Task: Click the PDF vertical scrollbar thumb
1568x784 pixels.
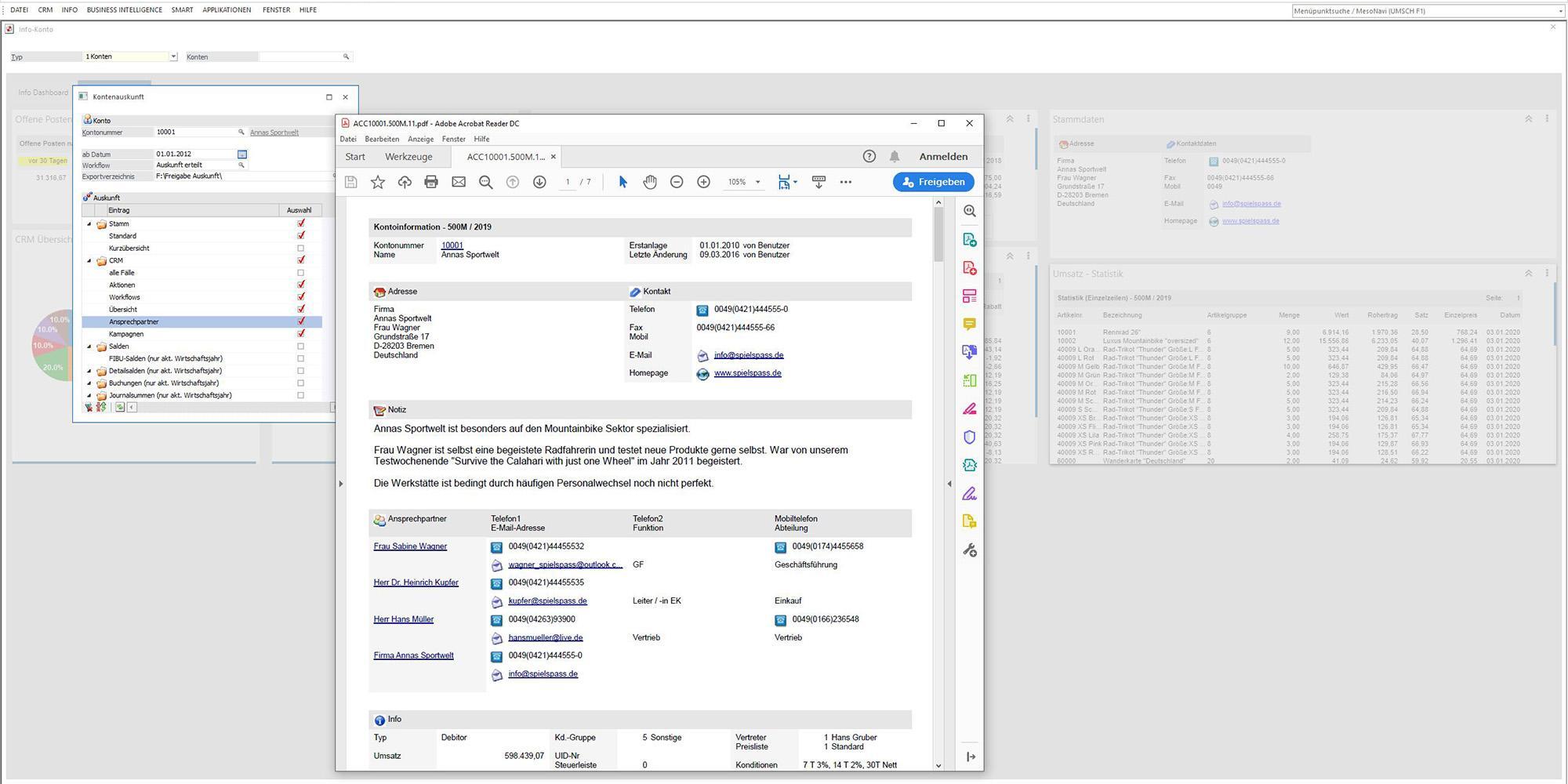Action: point(938,235)
